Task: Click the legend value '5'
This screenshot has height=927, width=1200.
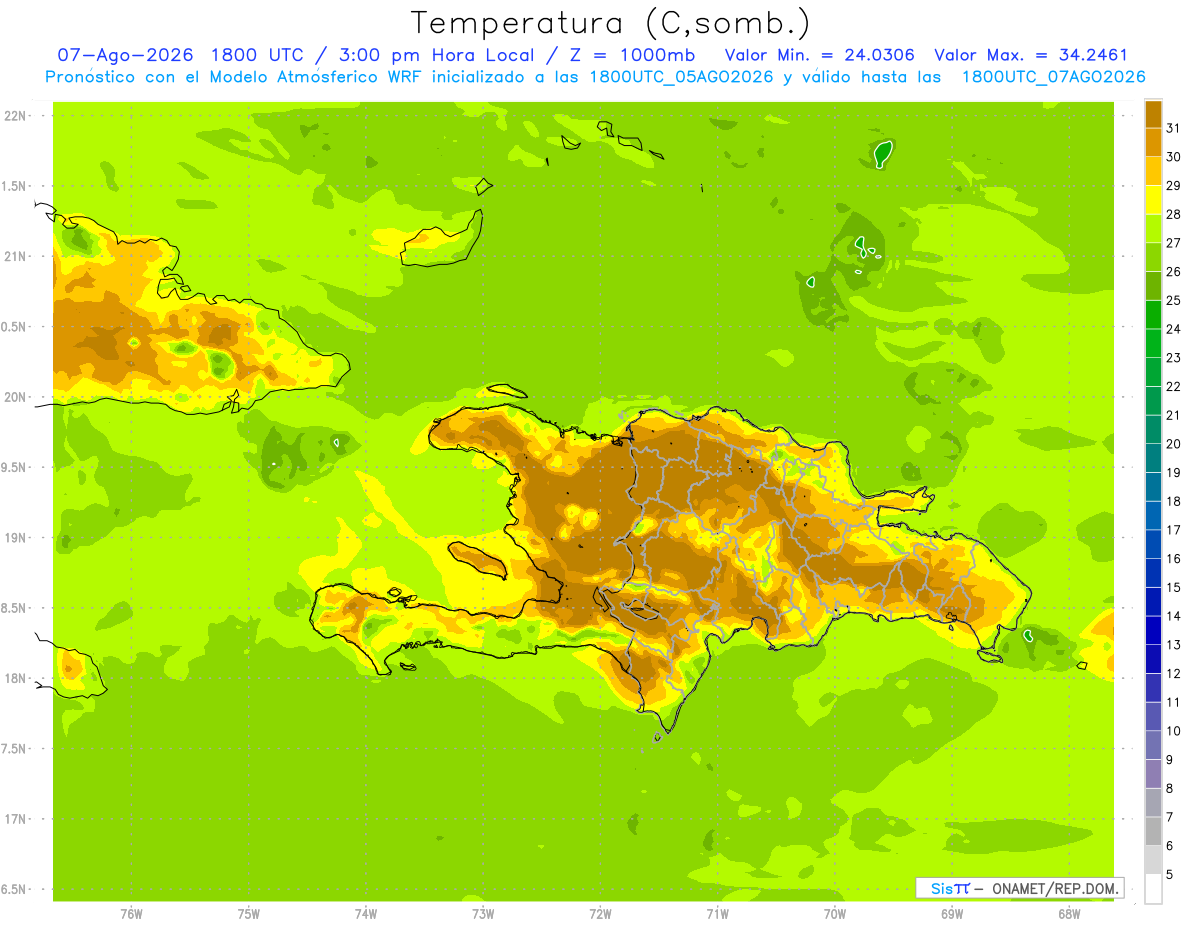Action: [x=1169, y=874]
